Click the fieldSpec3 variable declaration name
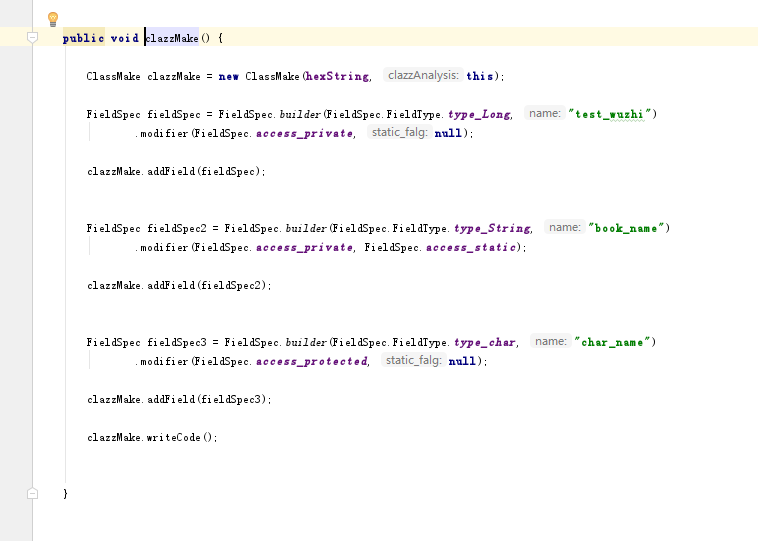This screenshot has height=541, width=758. click(177, 343)
